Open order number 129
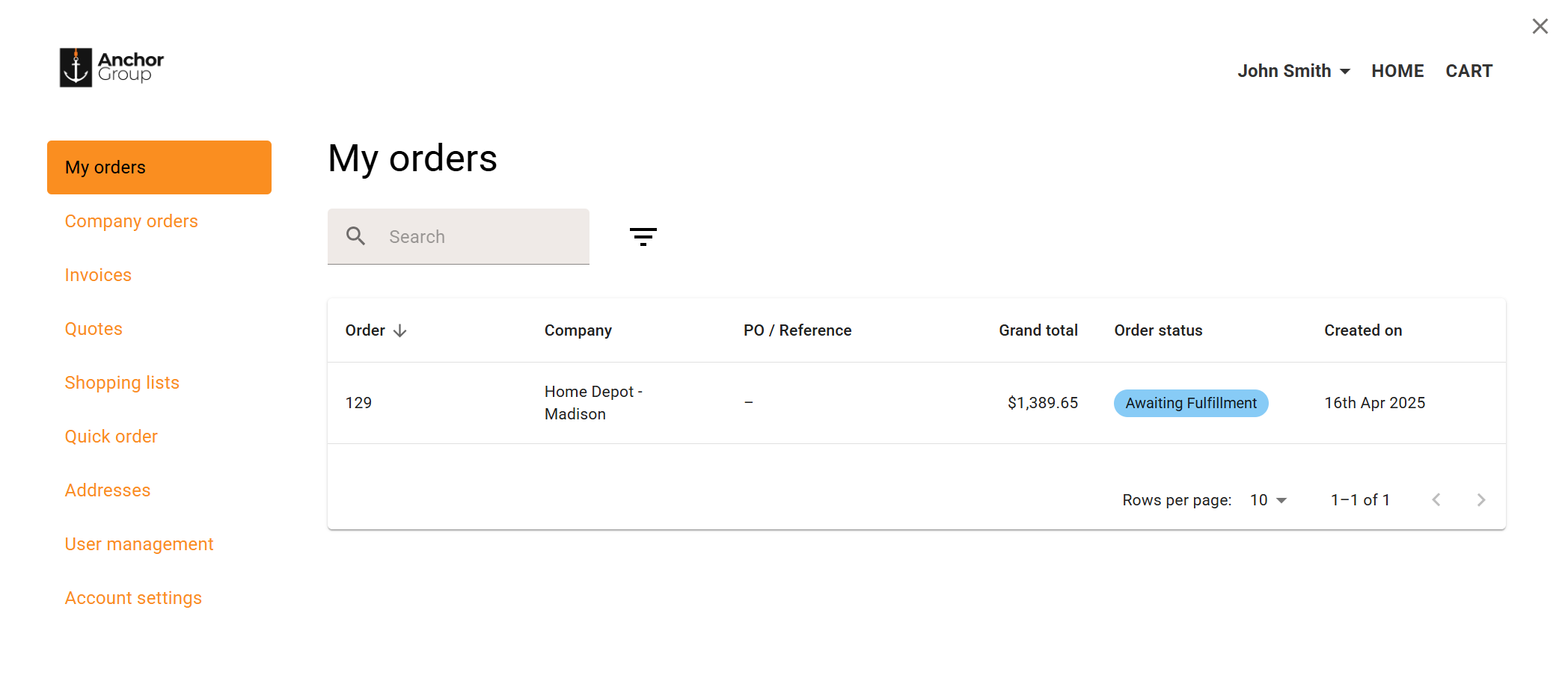The height and width of the screenshot is (687, 1568). (x=358, y=403)
